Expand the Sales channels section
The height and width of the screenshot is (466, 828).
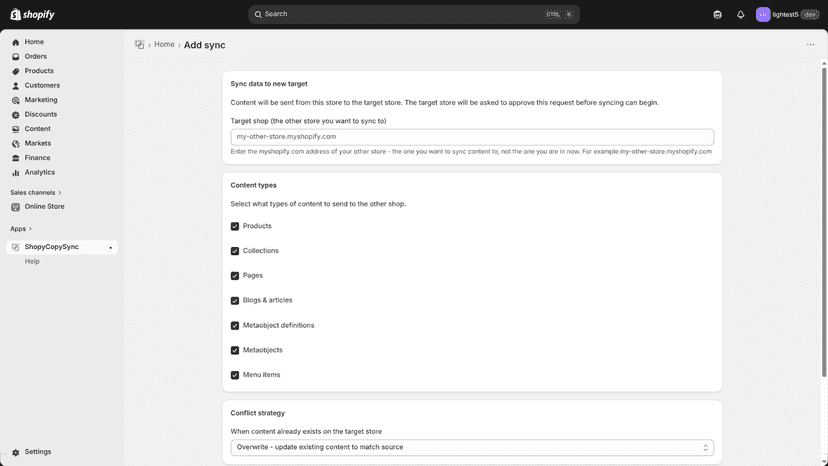[x=36, y=193]
